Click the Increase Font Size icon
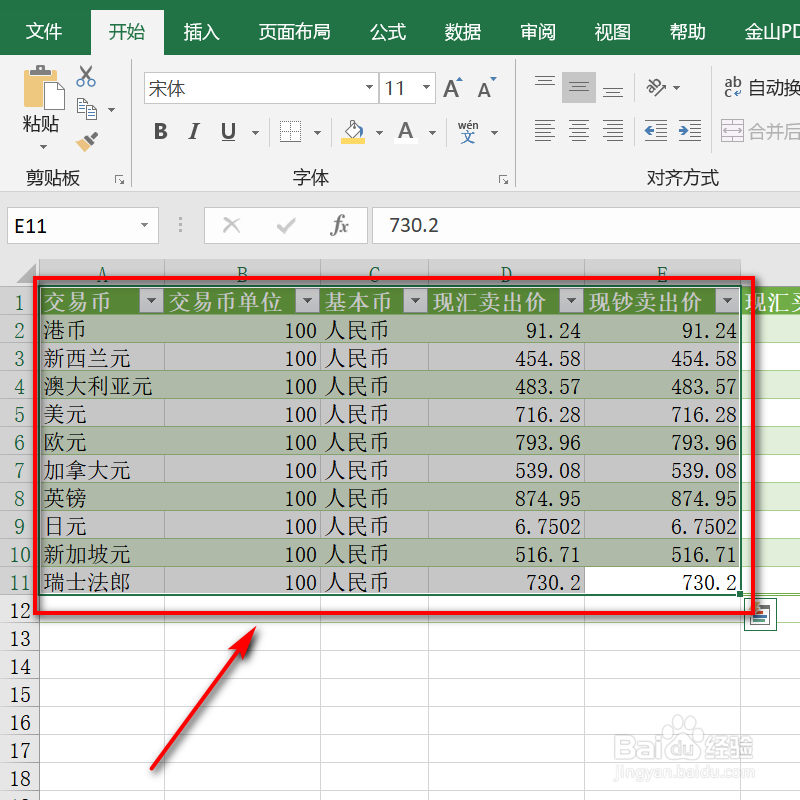This screenshot has height=800, width=800. pos(451,88)
